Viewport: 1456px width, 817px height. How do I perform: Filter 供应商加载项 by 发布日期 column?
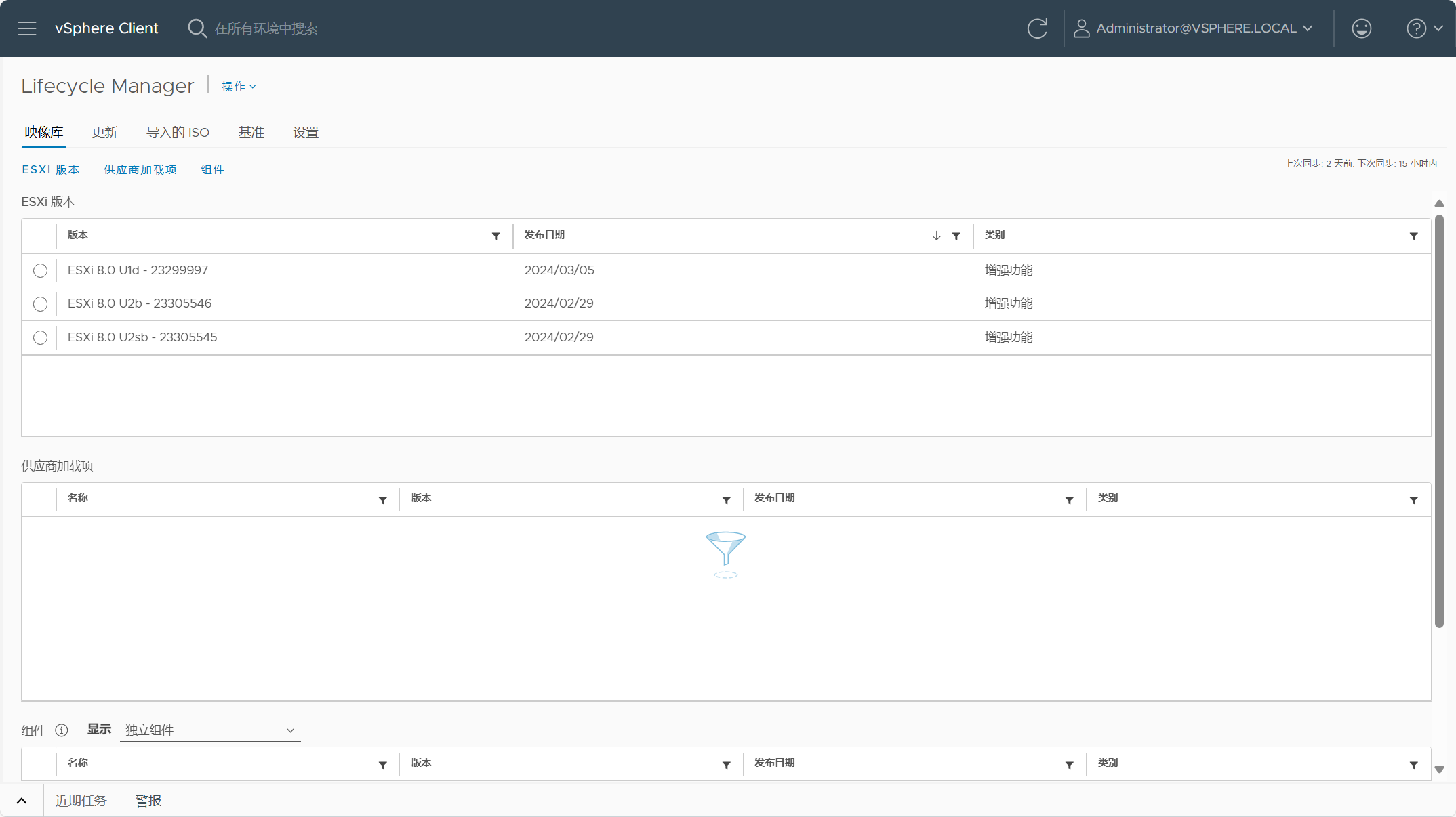click(x=1069, y=500)
